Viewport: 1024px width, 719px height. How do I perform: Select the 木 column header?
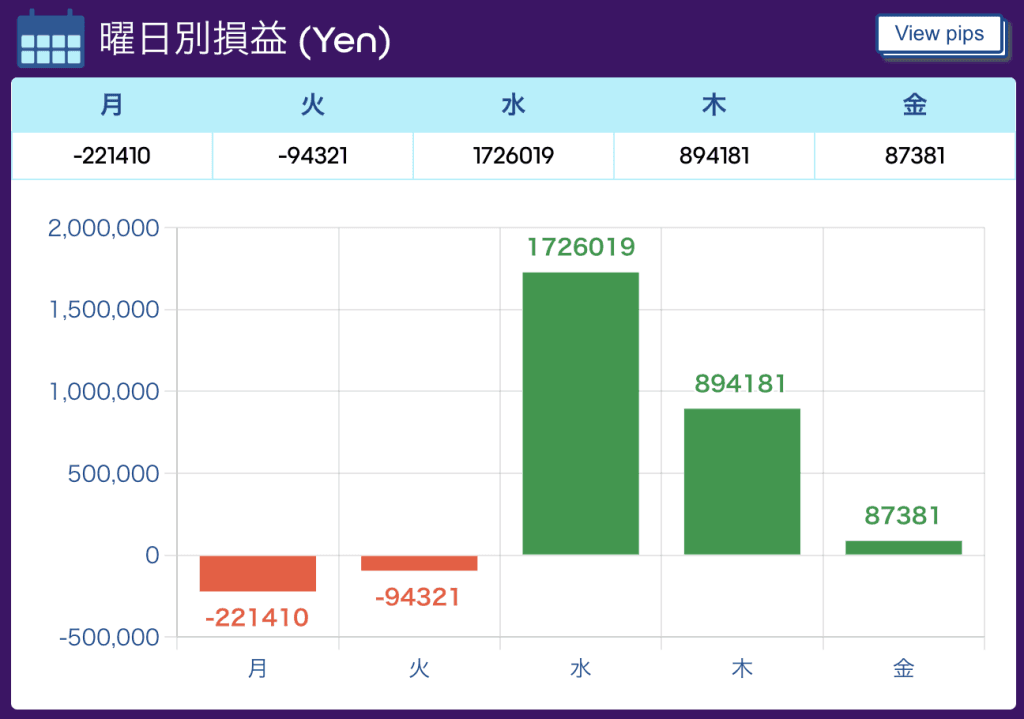pyautogui.click(x=714, y=105)
